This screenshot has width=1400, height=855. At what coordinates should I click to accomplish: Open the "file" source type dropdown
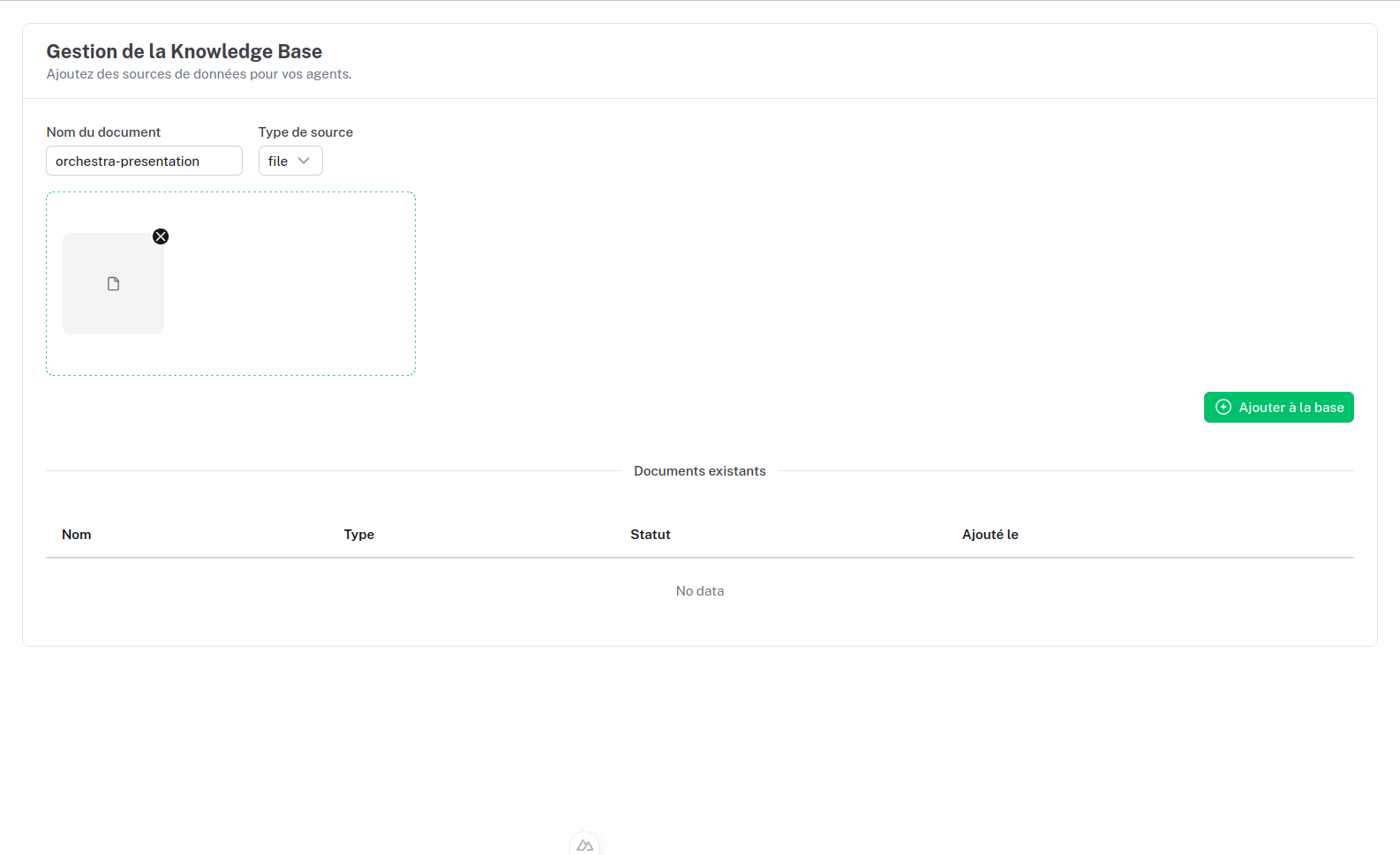(x=290, y=161)
